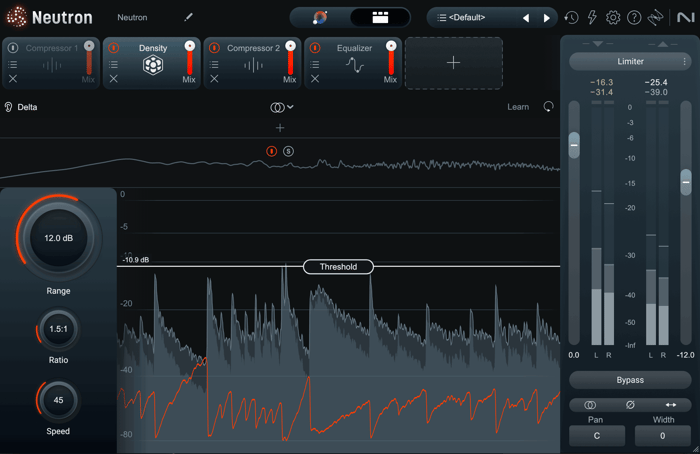Click the Range knob at 12.0 dB
Viewport: 700px width, 454px height.
point(58,238)
